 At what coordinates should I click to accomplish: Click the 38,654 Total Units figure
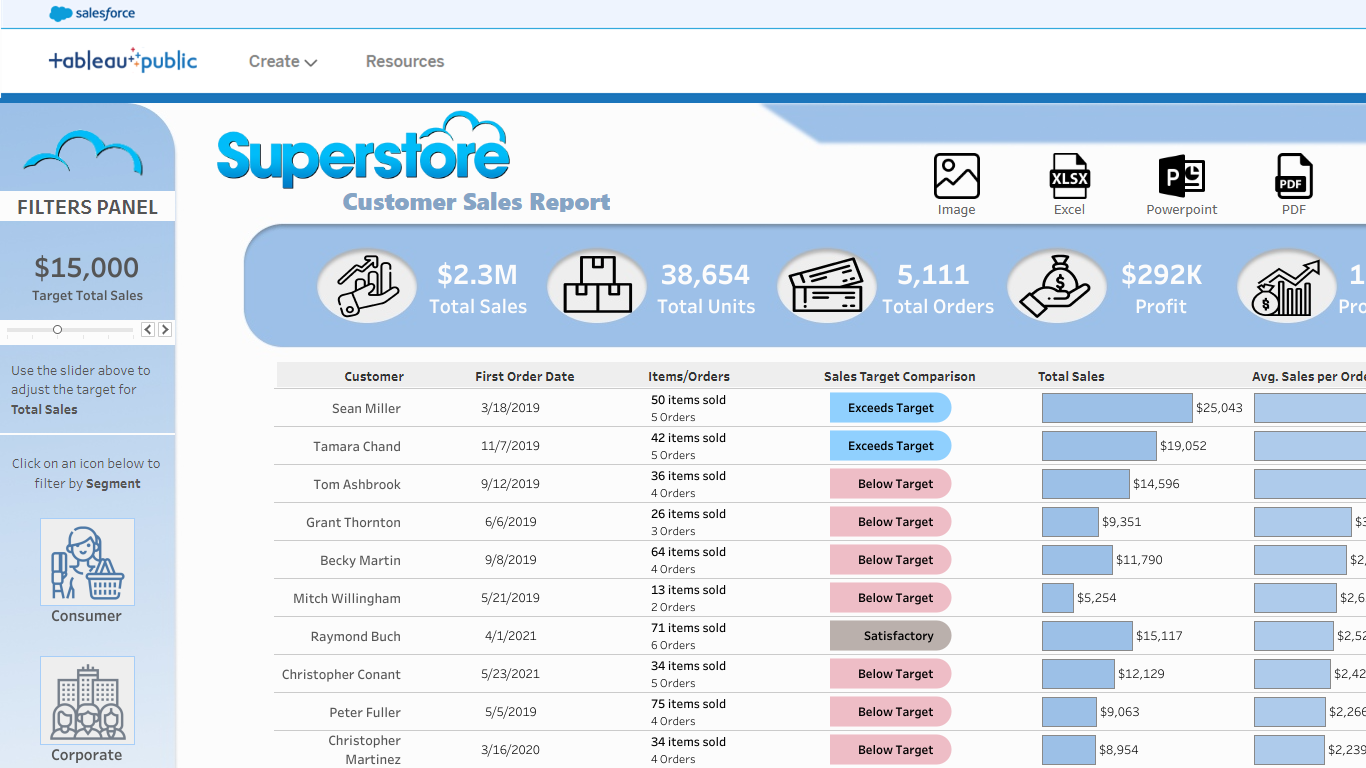(x=705, y=274)
